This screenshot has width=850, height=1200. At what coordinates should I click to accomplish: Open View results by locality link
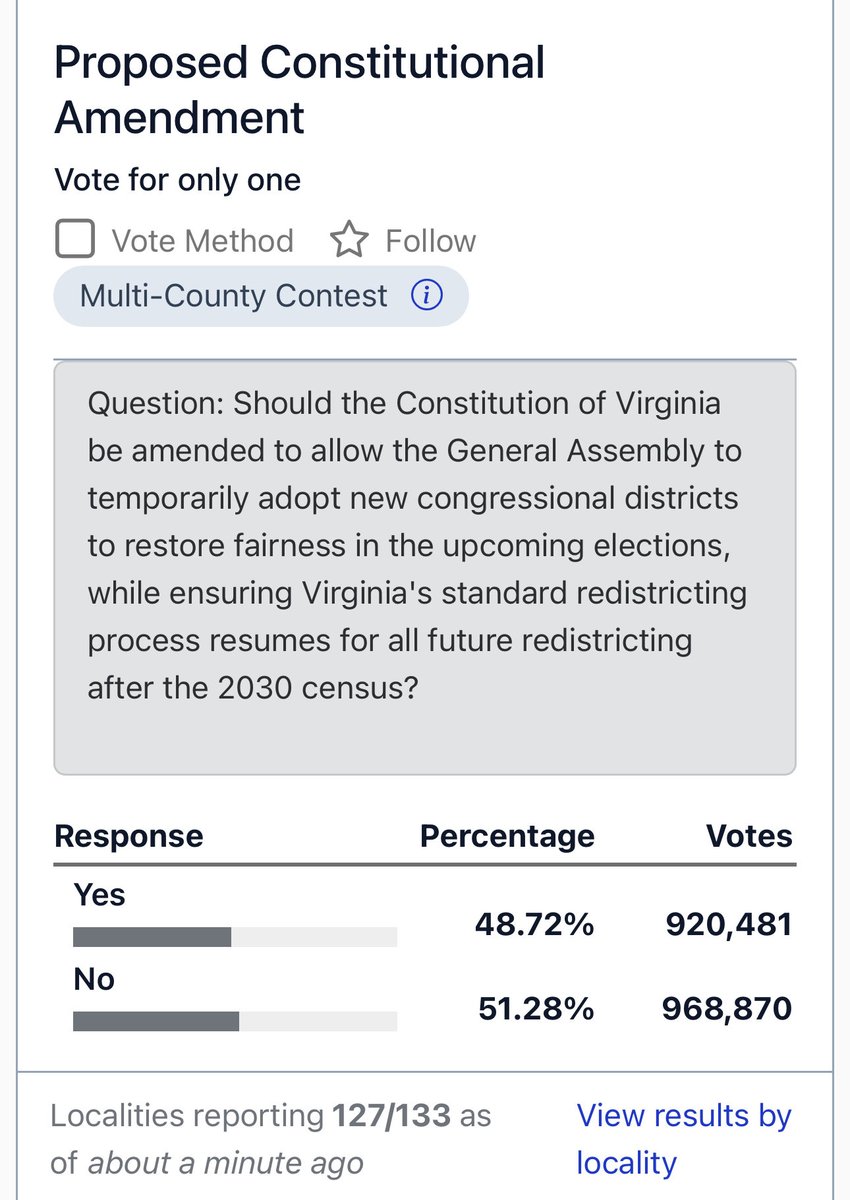[684, 1139]
